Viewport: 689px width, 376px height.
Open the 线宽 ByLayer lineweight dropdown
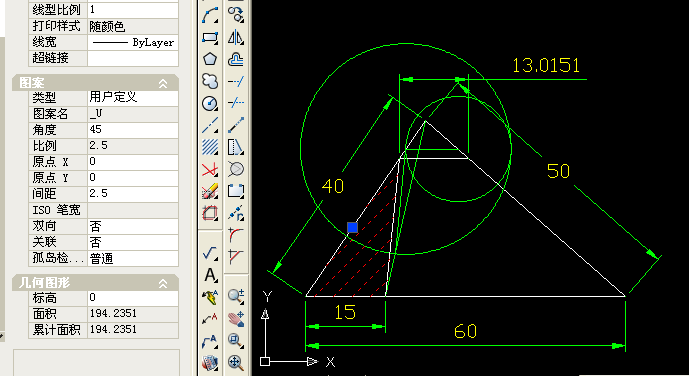[x=133, y=42]
